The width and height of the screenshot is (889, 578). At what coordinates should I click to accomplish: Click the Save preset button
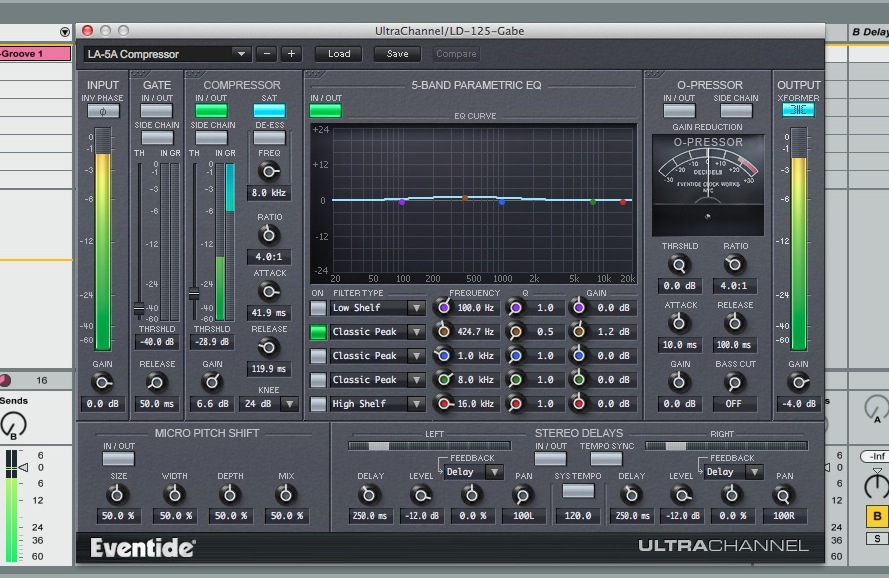[397, 54]
